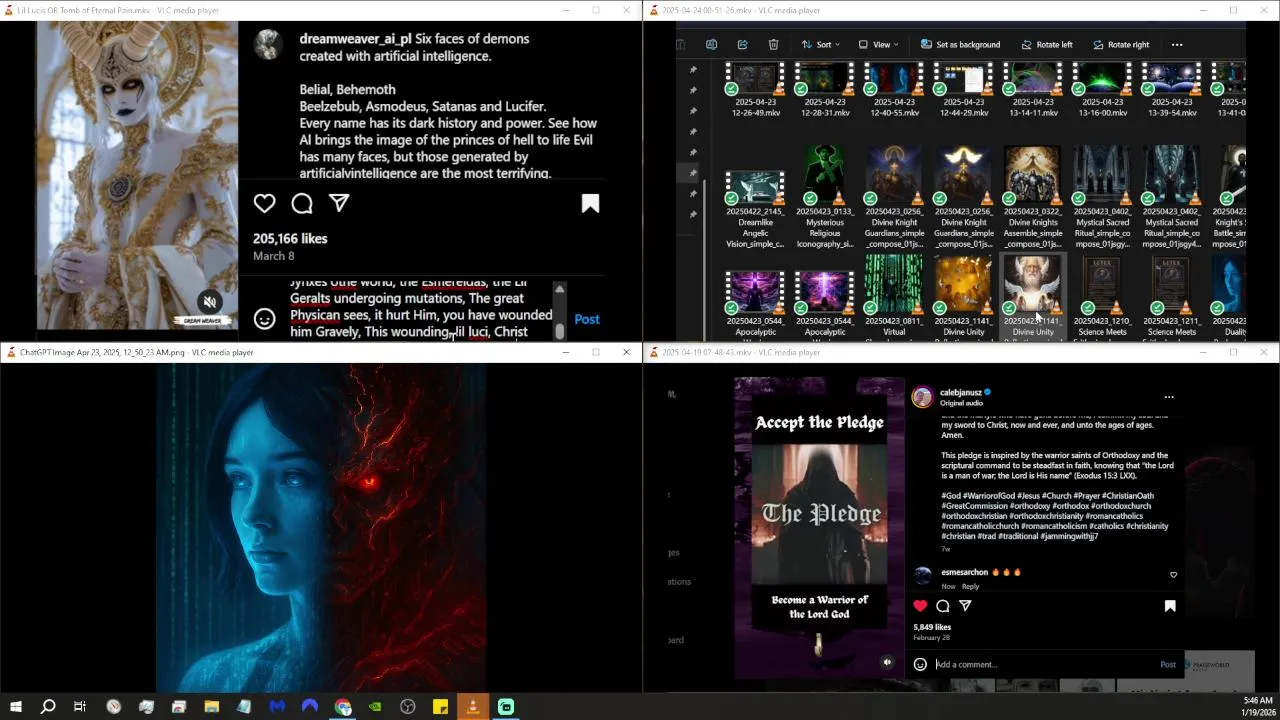Like the esmesarchon comment
The image size is (1280, 720).
tap(1173, 575)
